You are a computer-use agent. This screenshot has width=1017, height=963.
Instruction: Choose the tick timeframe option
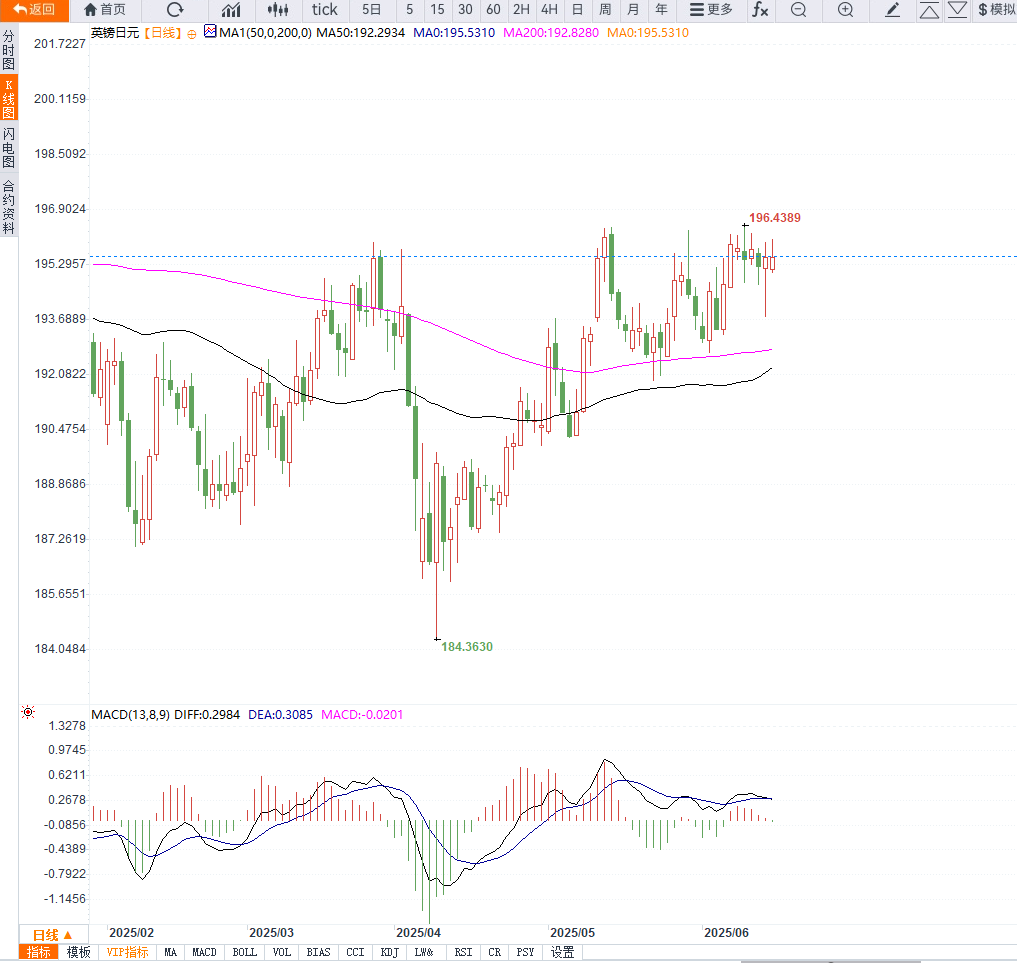[325, 10]
